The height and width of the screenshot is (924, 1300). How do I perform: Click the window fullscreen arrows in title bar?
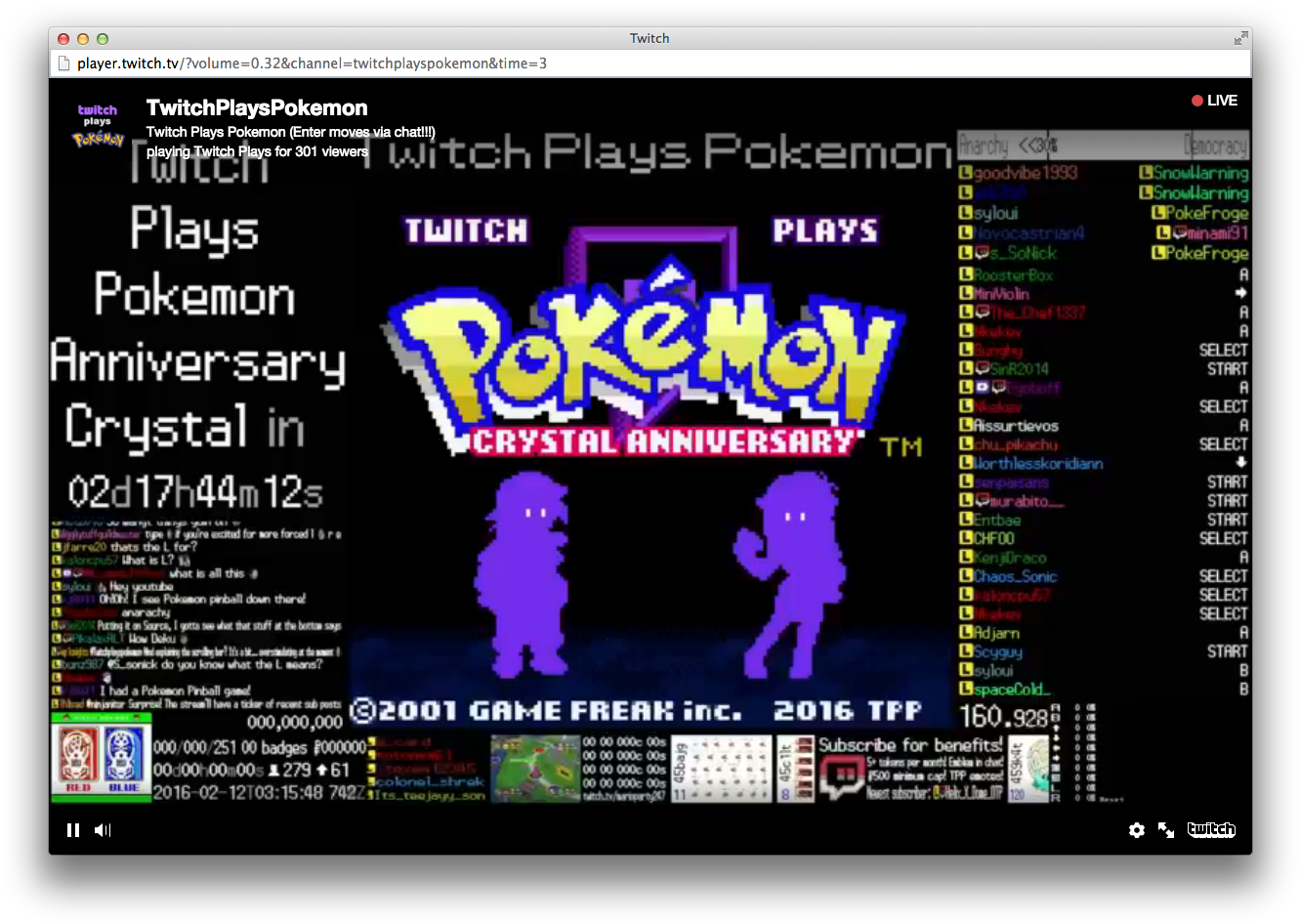point(1240,38)
